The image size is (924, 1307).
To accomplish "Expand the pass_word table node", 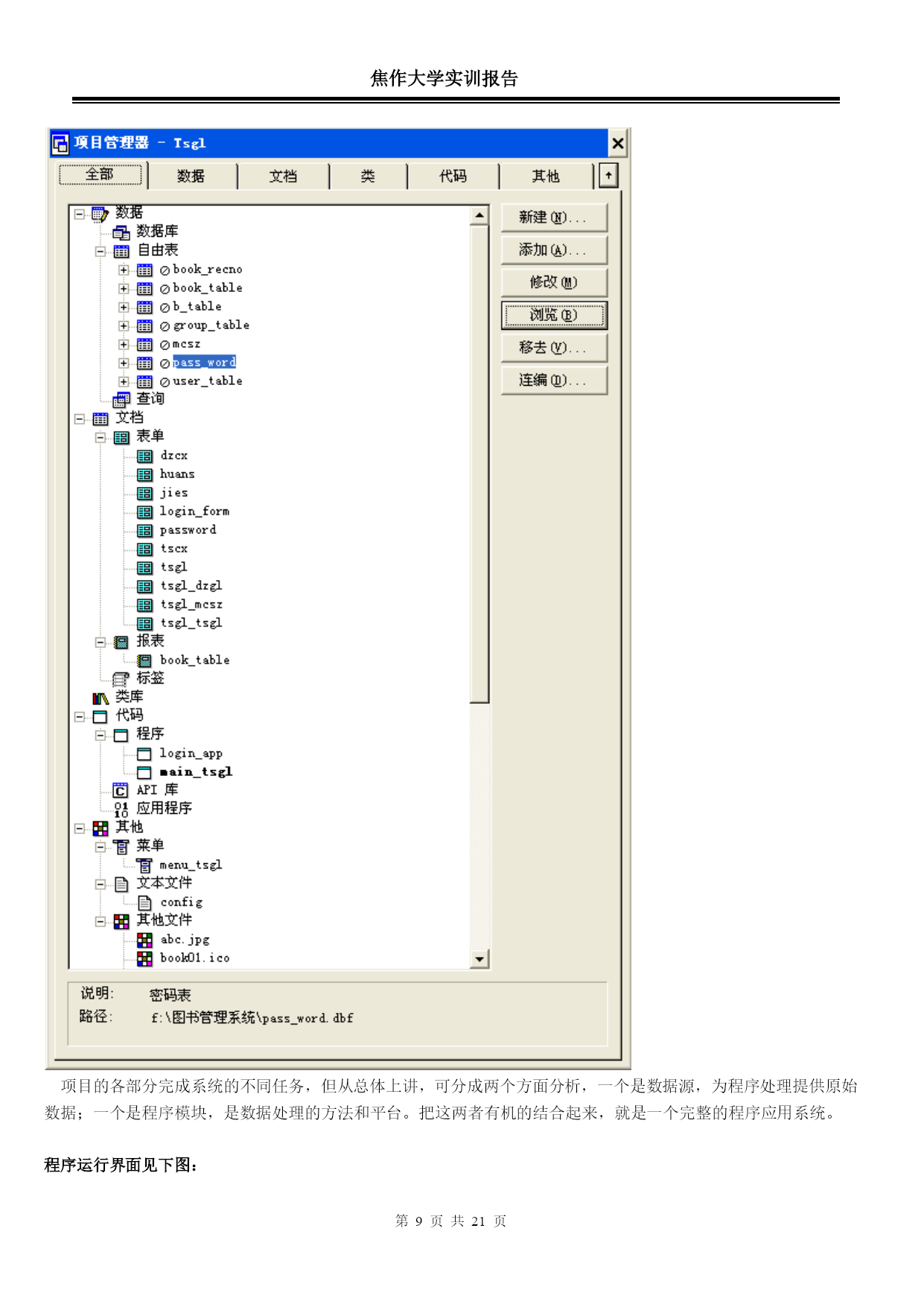I will (124, 363).
